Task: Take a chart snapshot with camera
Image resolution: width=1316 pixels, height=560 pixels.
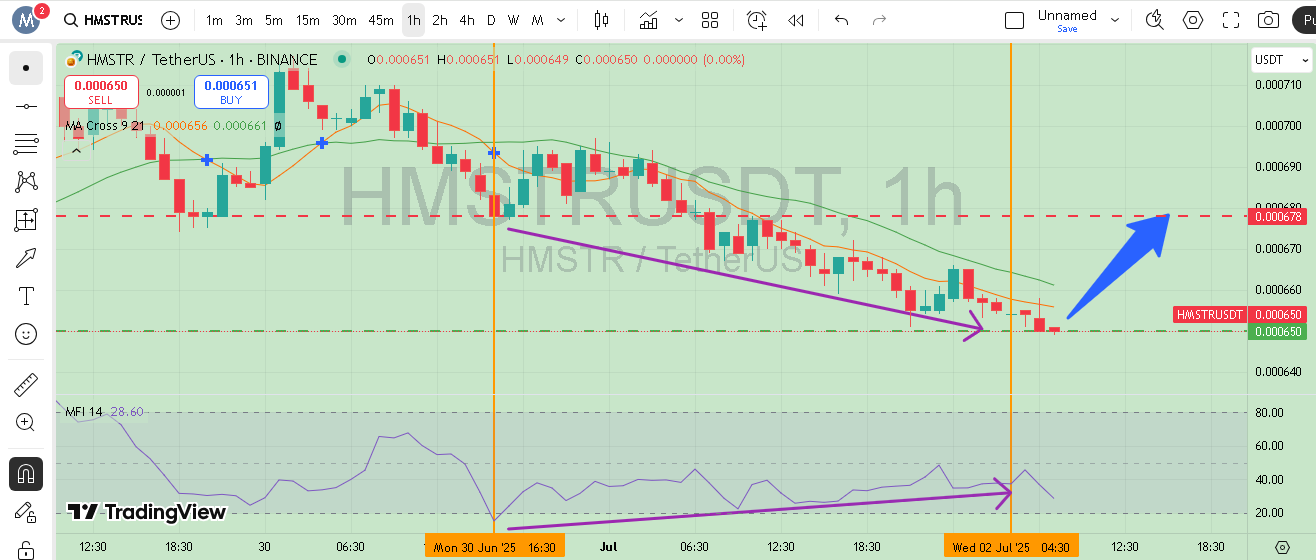Action: 1268,20
